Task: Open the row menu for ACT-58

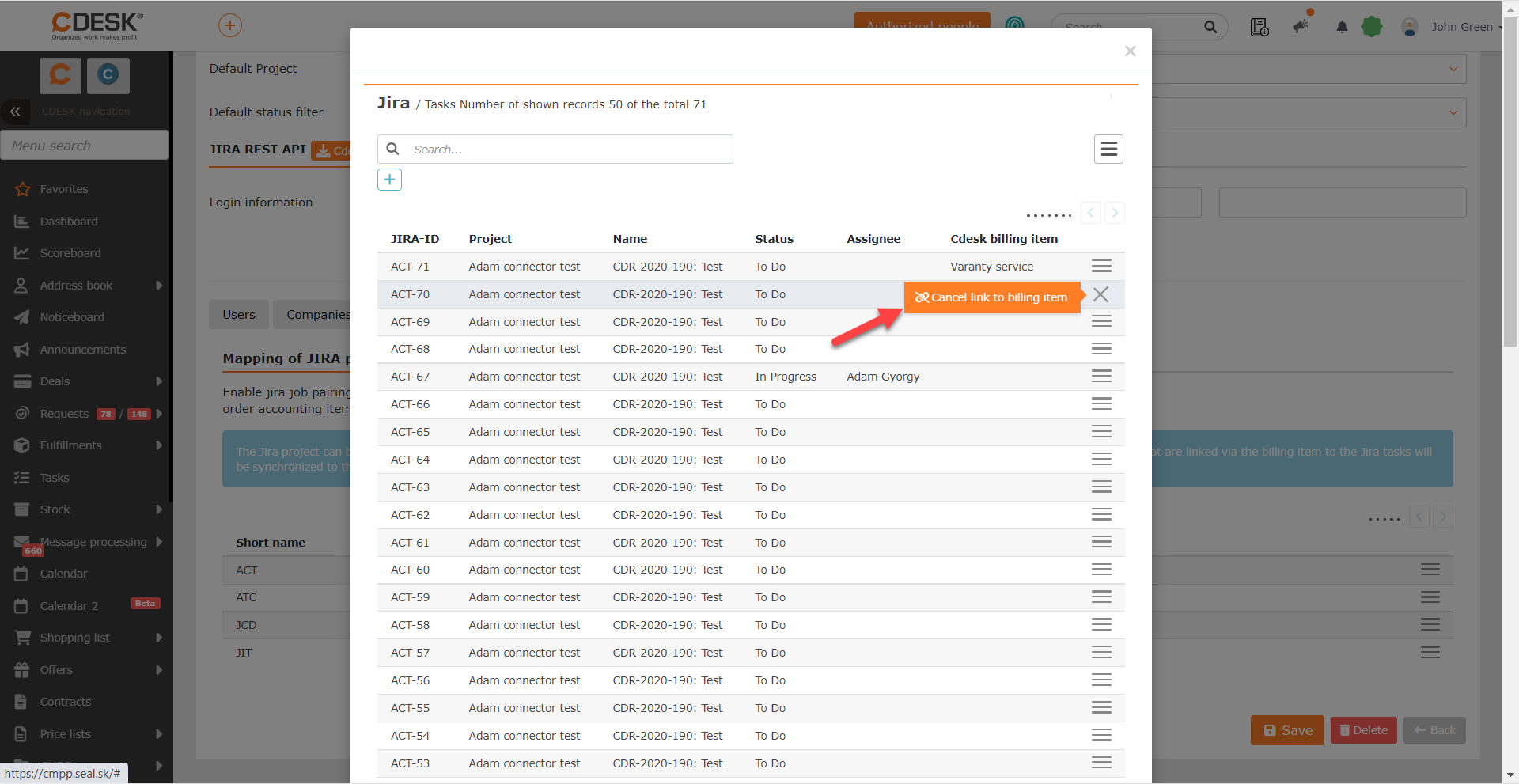Action: click(1101, 625)
